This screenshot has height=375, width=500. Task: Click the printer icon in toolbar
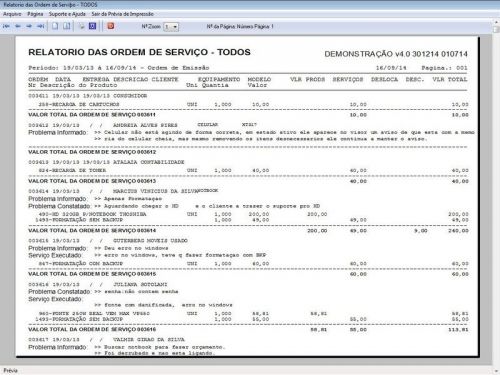[81, 26]
